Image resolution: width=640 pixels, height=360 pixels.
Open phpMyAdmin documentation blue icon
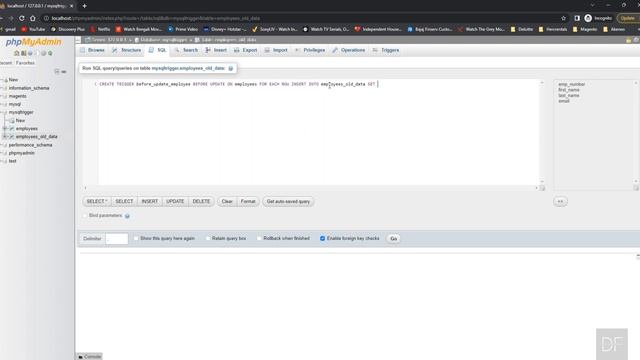click(30, 53)
